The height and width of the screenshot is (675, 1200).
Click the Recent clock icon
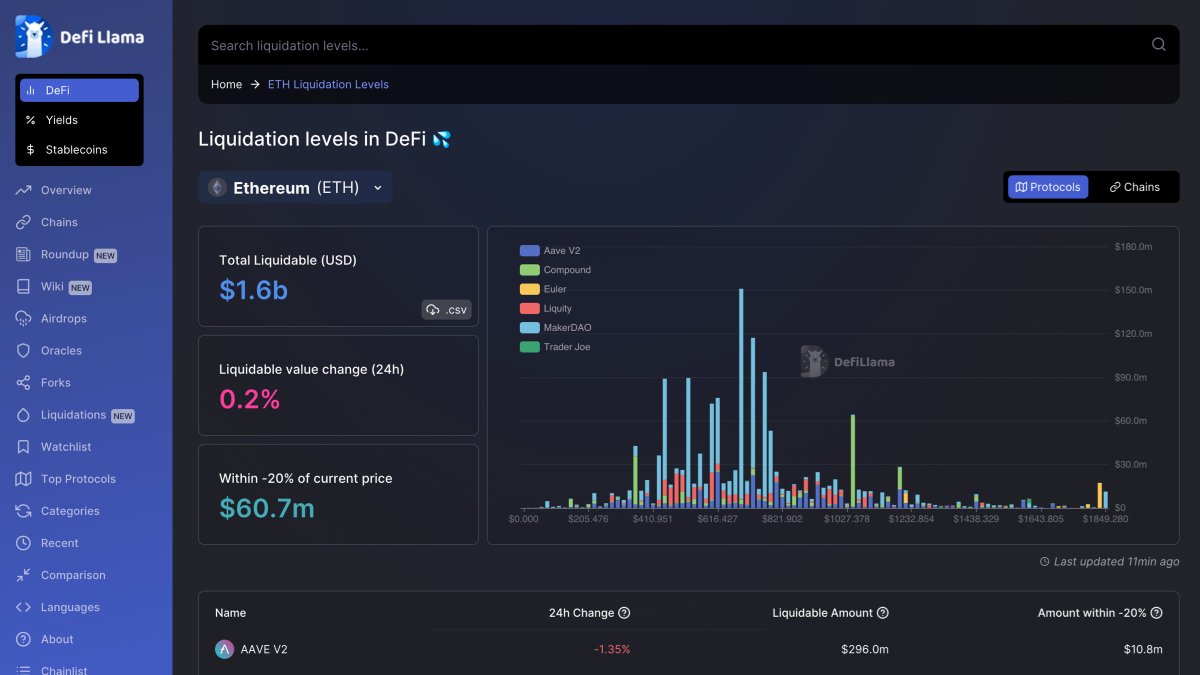coord(23,542)
